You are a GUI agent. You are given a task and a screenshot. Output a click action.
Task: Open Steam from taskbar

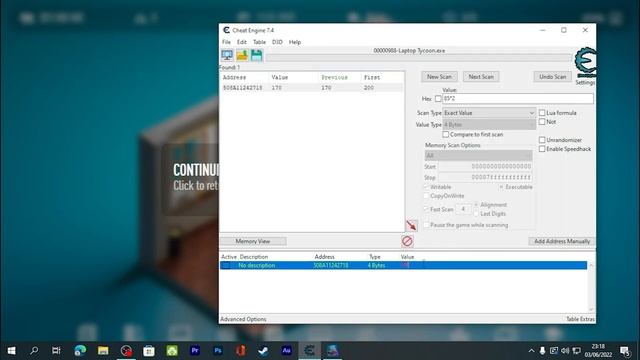click(264, 351)
